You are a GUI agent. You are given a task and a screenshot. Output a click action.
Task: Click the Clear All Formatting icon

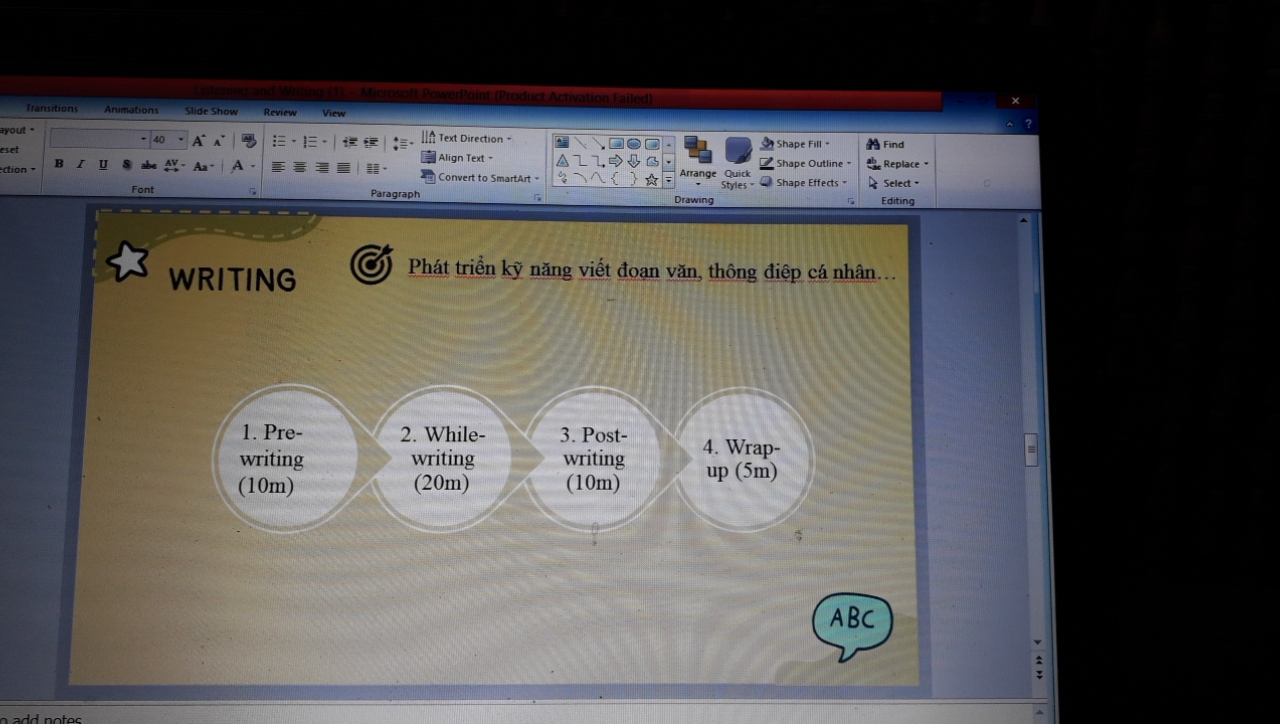(249, 141)
